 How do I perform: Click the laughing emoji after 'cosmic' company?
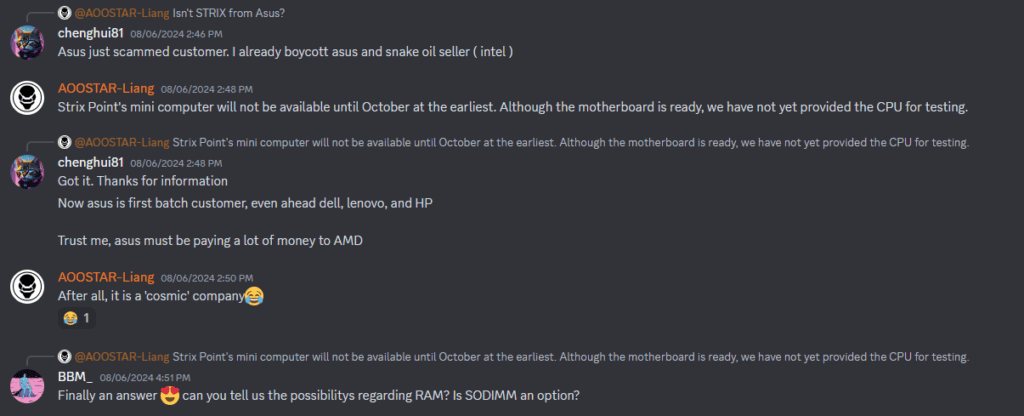tap(254, 296)
